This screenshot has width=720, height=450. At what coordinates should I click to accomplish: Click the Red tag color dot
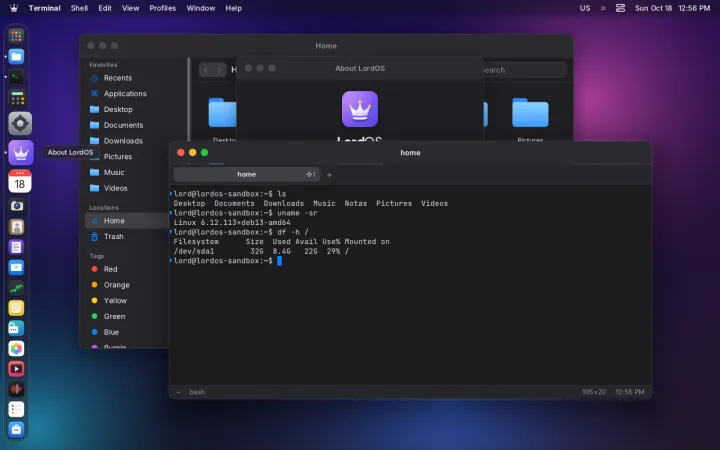coord(95,269)
